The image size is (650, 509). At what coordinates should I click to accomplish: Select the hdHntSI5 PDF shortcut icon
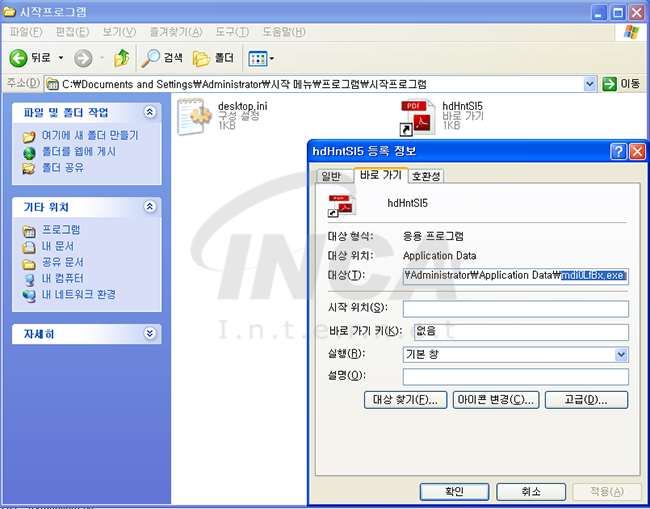pos(417,118)
